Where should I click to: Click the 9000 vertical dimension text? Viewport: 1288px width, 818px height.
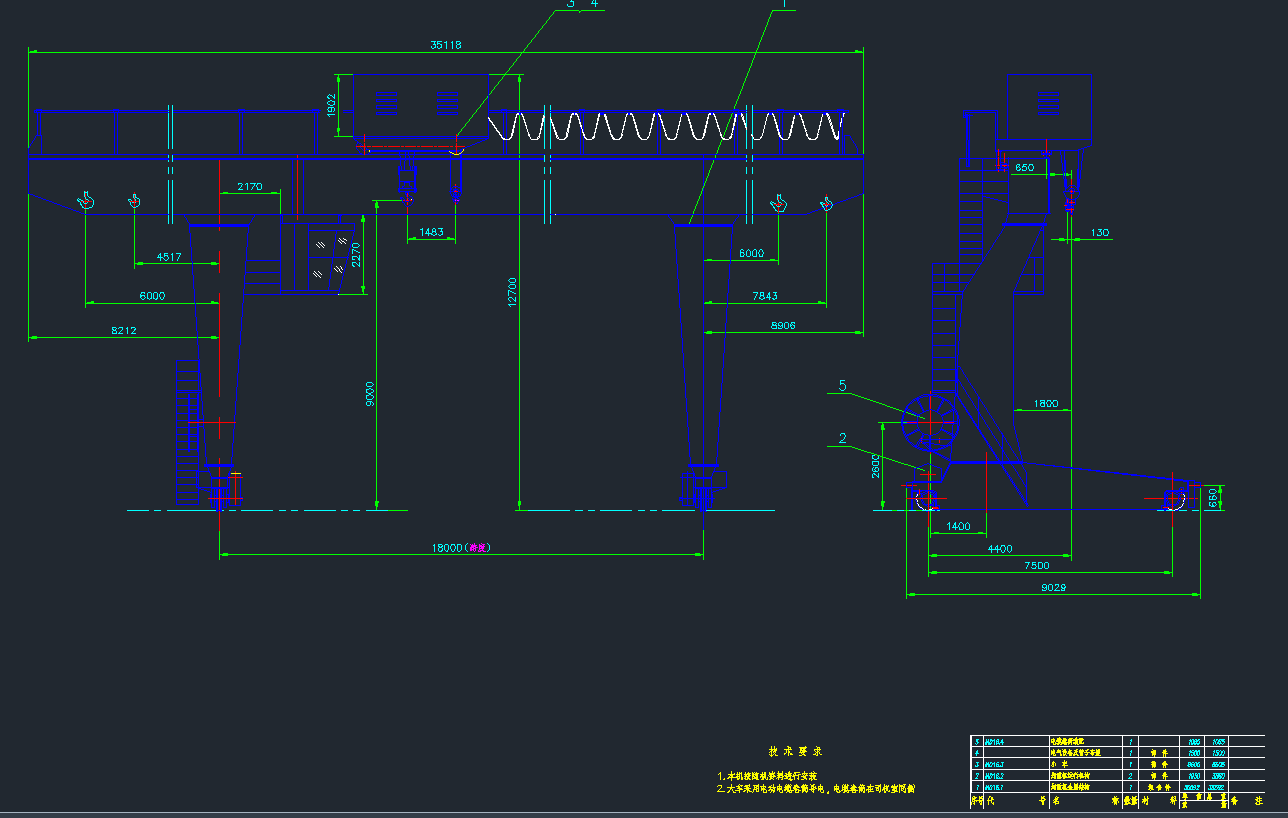coord(369,393)
